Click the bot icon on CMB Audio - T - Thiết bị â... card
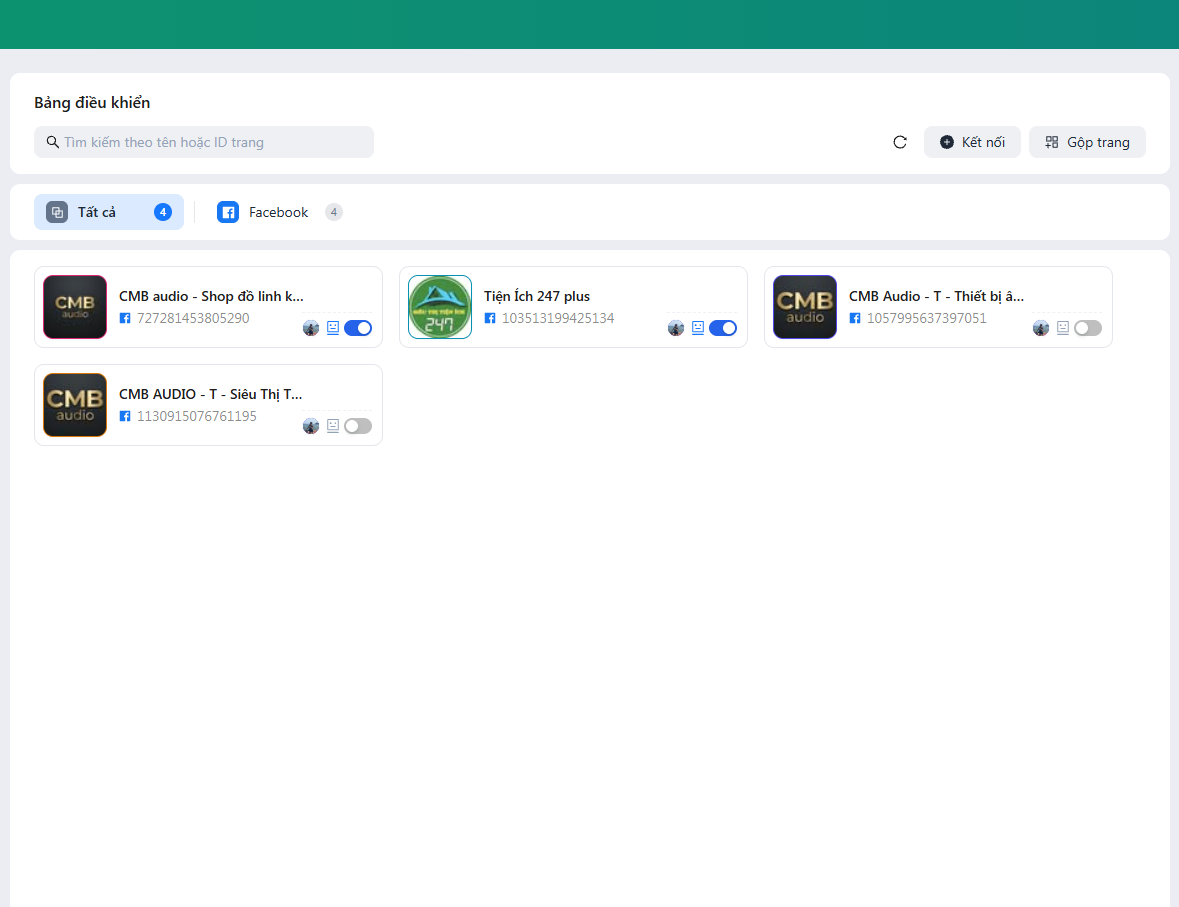The height and width of the screenshot is (907, 1179). coord(1062,328)
